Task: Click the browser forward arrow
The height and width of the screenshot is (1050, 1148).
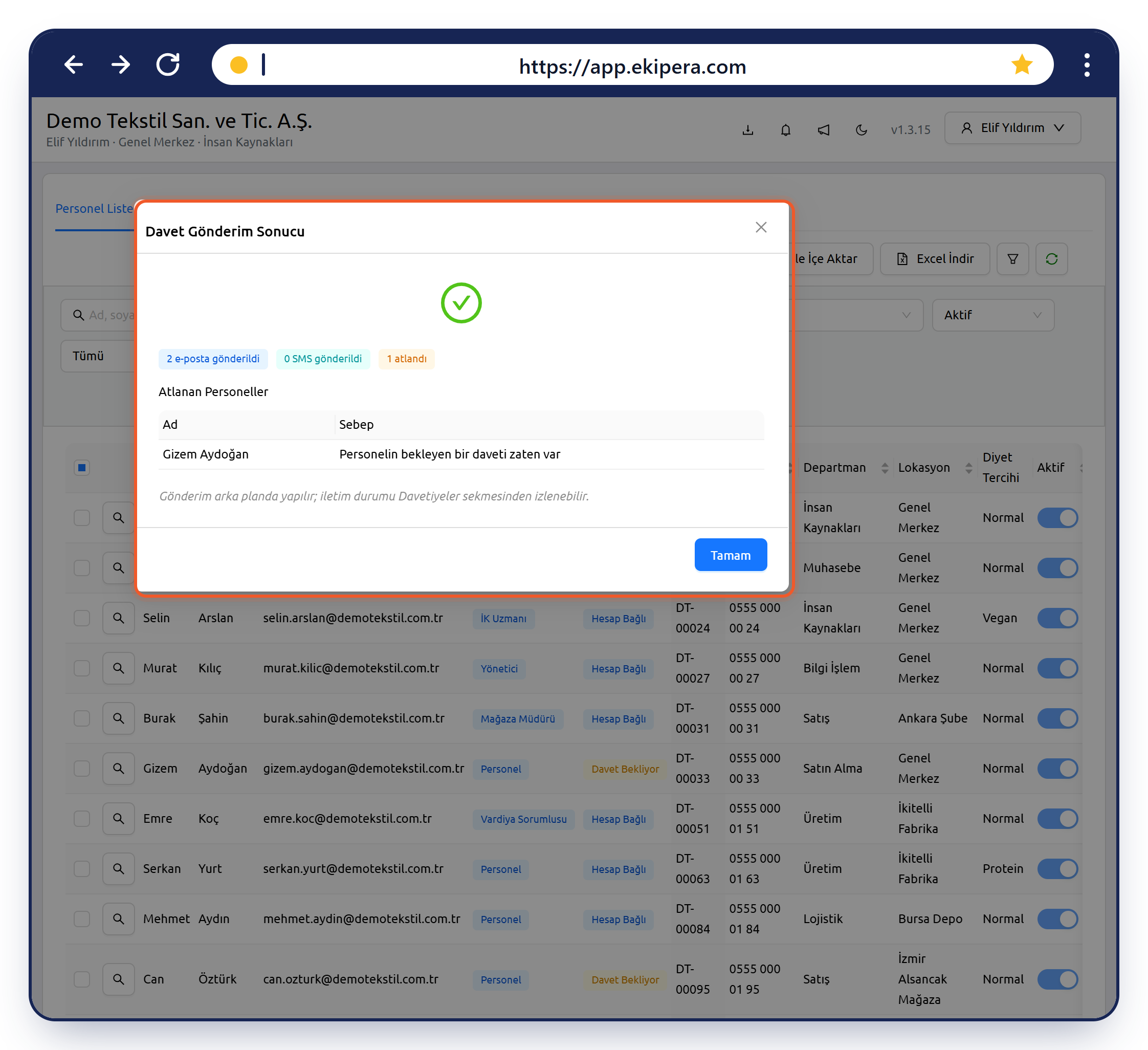Action: coord(121,65)
